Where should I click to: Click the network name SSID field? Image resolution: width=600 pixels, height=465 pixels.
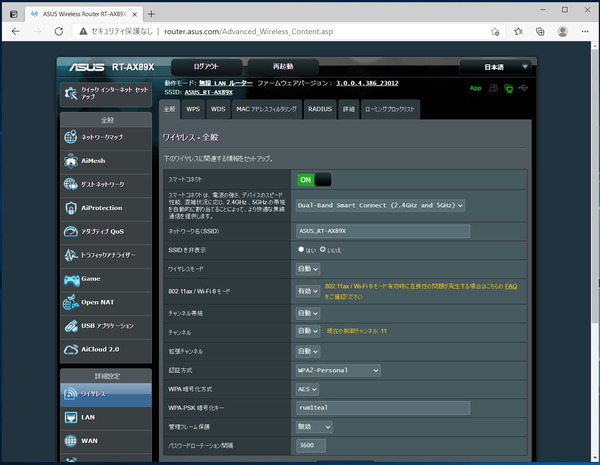click(x=383, y=231)
